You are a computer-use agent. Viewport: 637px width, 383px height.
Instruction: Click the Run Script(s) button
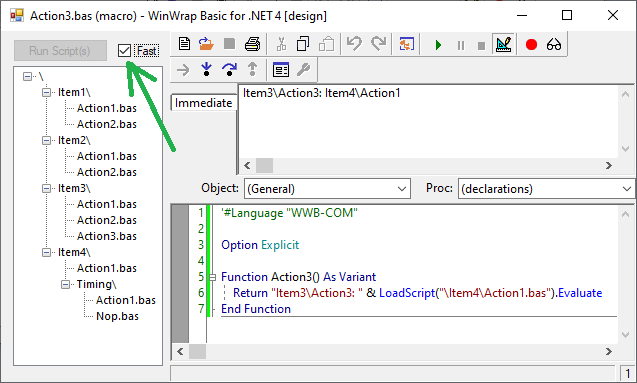pyautogui.click(x=61, y=50)
